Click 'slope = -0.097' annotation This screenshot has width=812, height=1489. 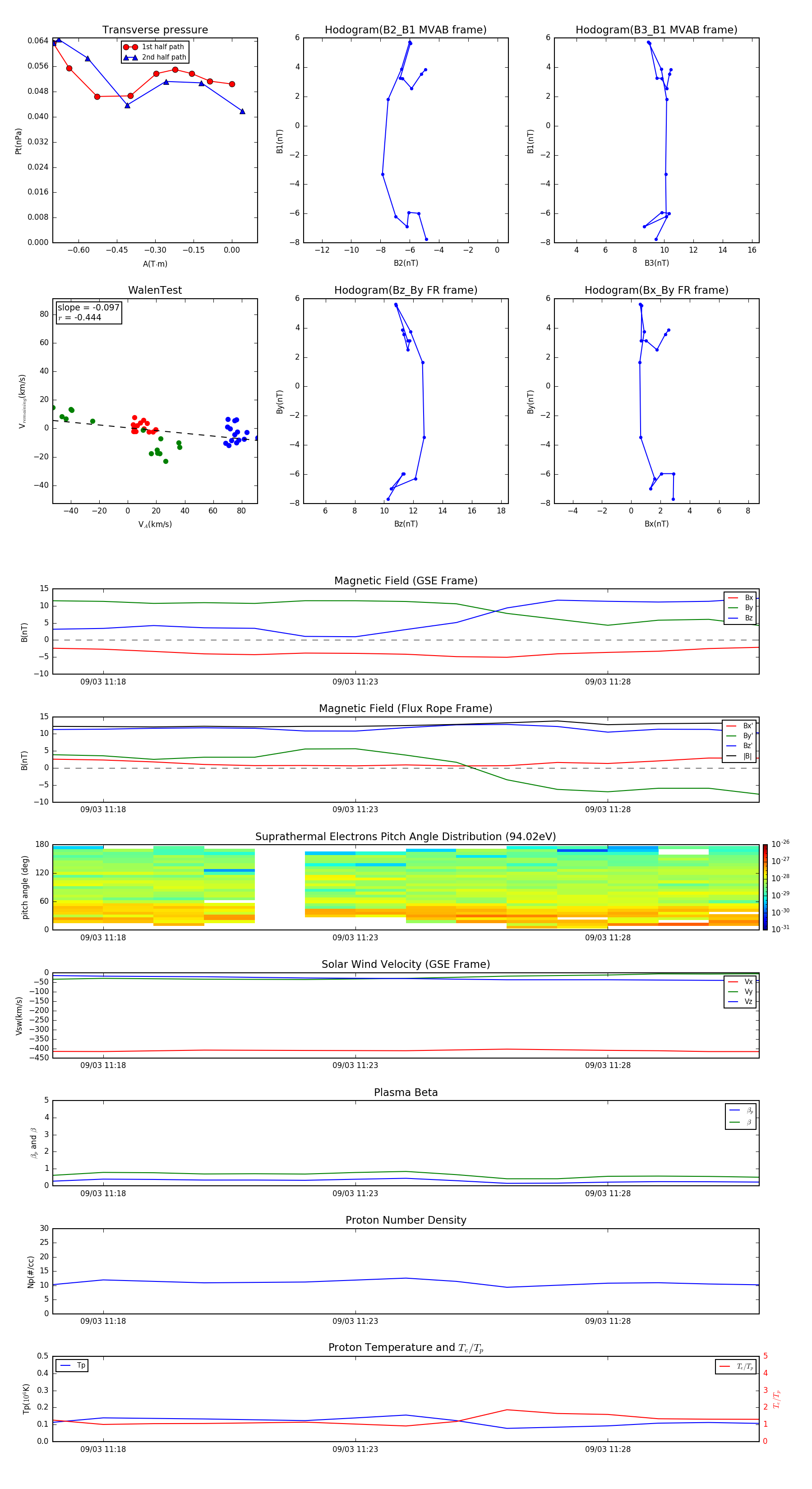(x=88, y=308)
